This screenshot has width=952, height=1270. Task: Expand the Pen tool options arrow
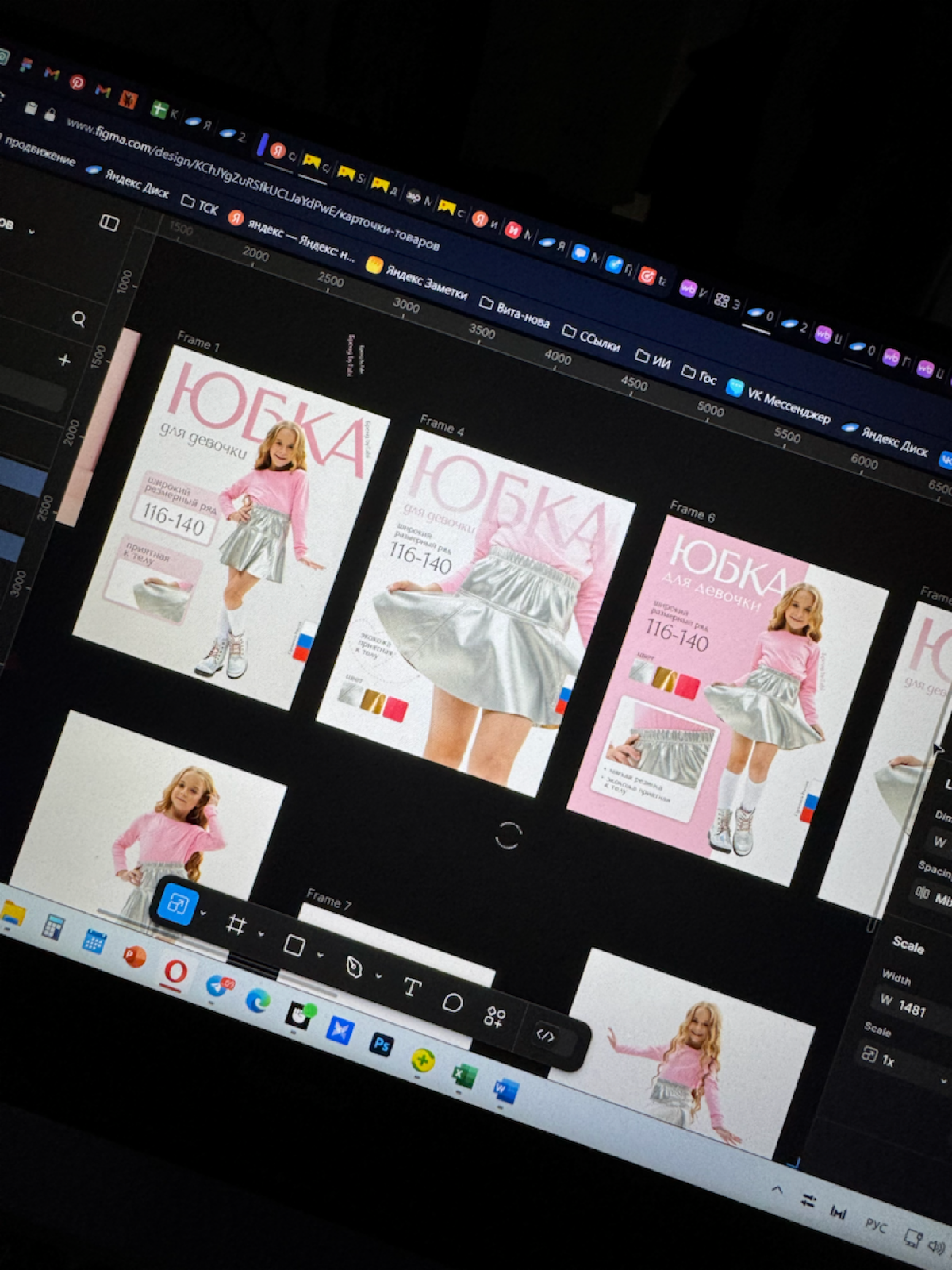click(x=378, y=975)
